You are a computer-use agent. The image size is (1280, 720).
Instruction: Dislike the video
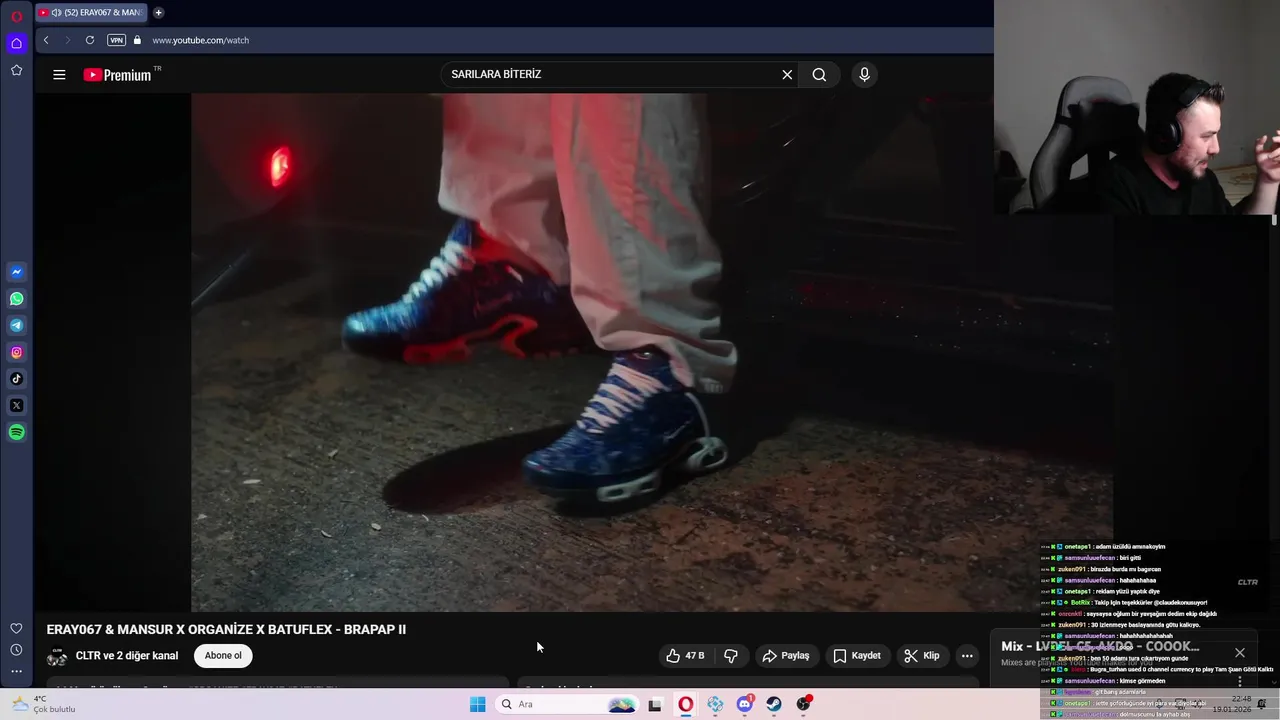click(x=731, y=656)
